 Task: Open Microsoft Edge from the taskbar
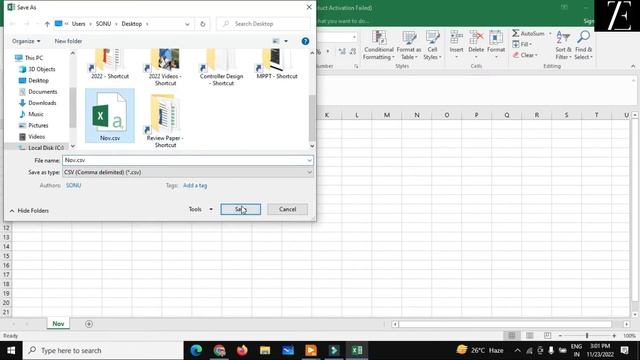[x=196, y=351]
